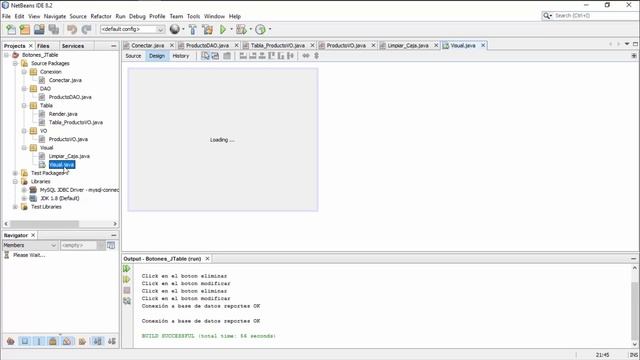Minimize the Projects panel
Viewport: 640px width, 360px height.
click(x=113, y=46)
